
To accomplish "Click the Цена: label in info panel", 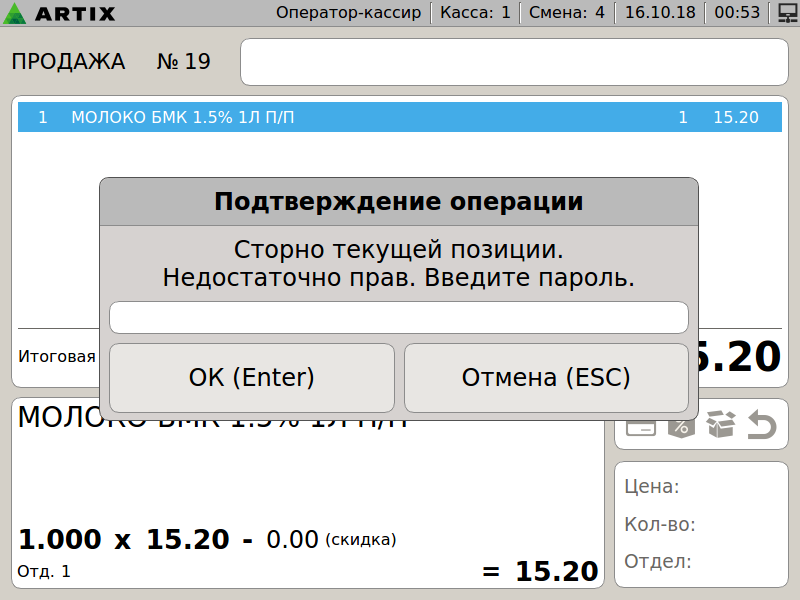I will 652,487.
